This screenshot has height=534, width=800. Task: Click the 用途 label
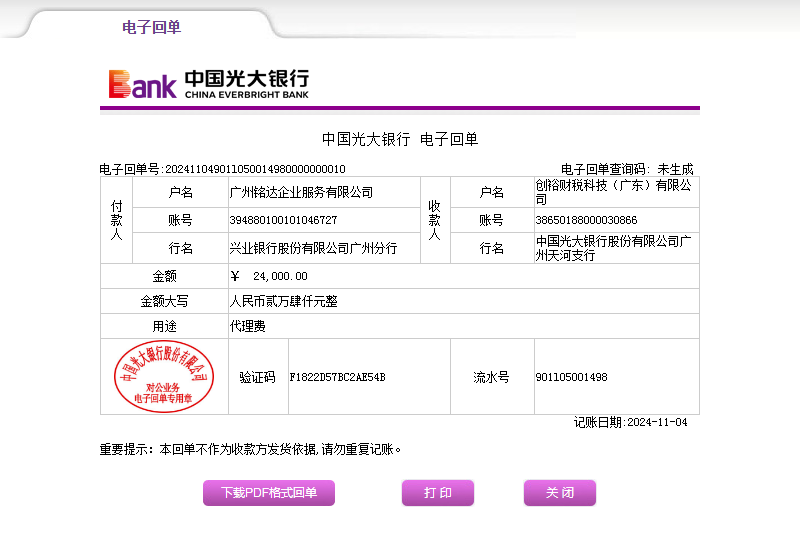[164, 326]
